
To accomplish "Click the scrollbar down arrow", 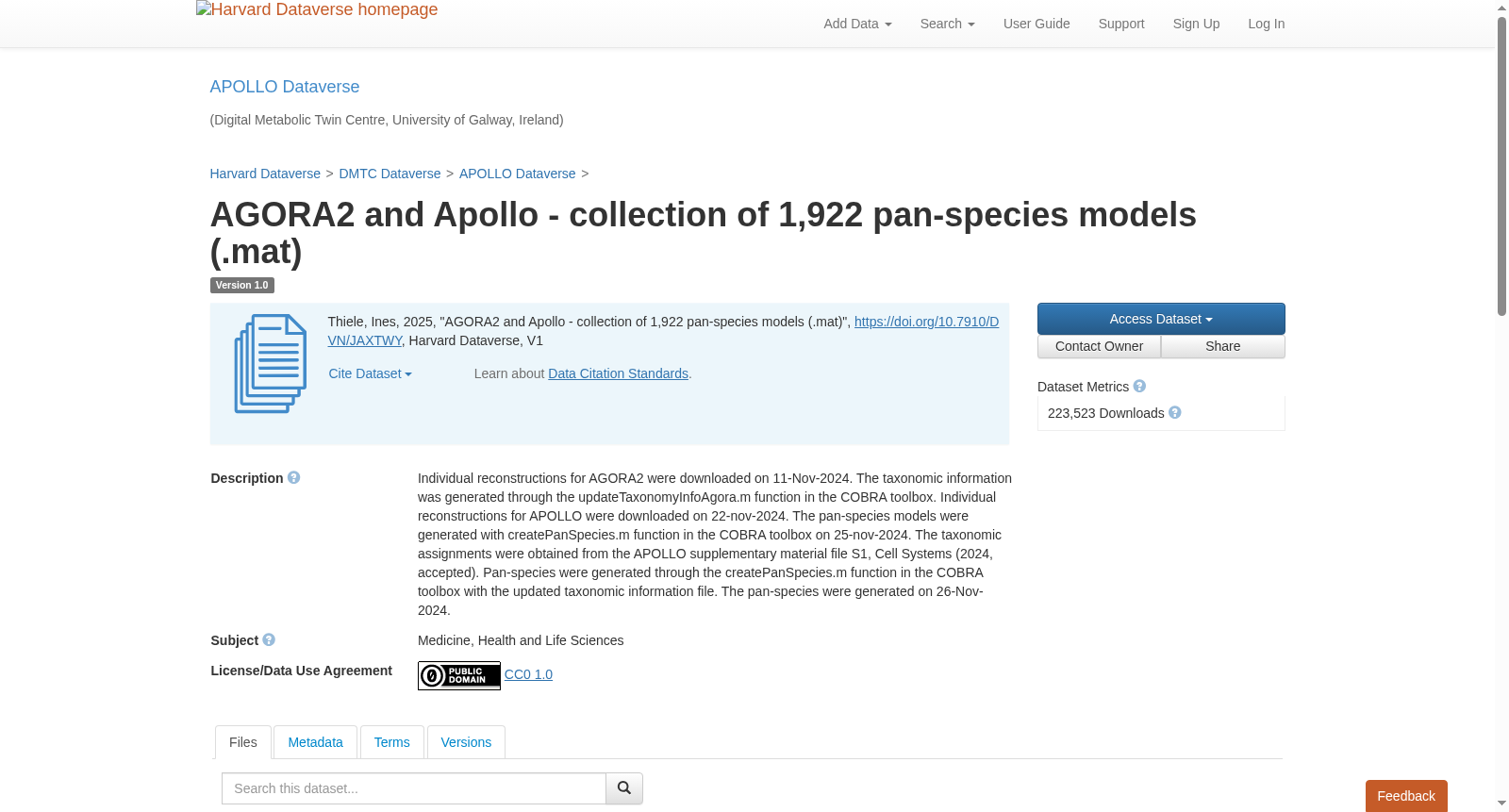I will [1501, 804].
